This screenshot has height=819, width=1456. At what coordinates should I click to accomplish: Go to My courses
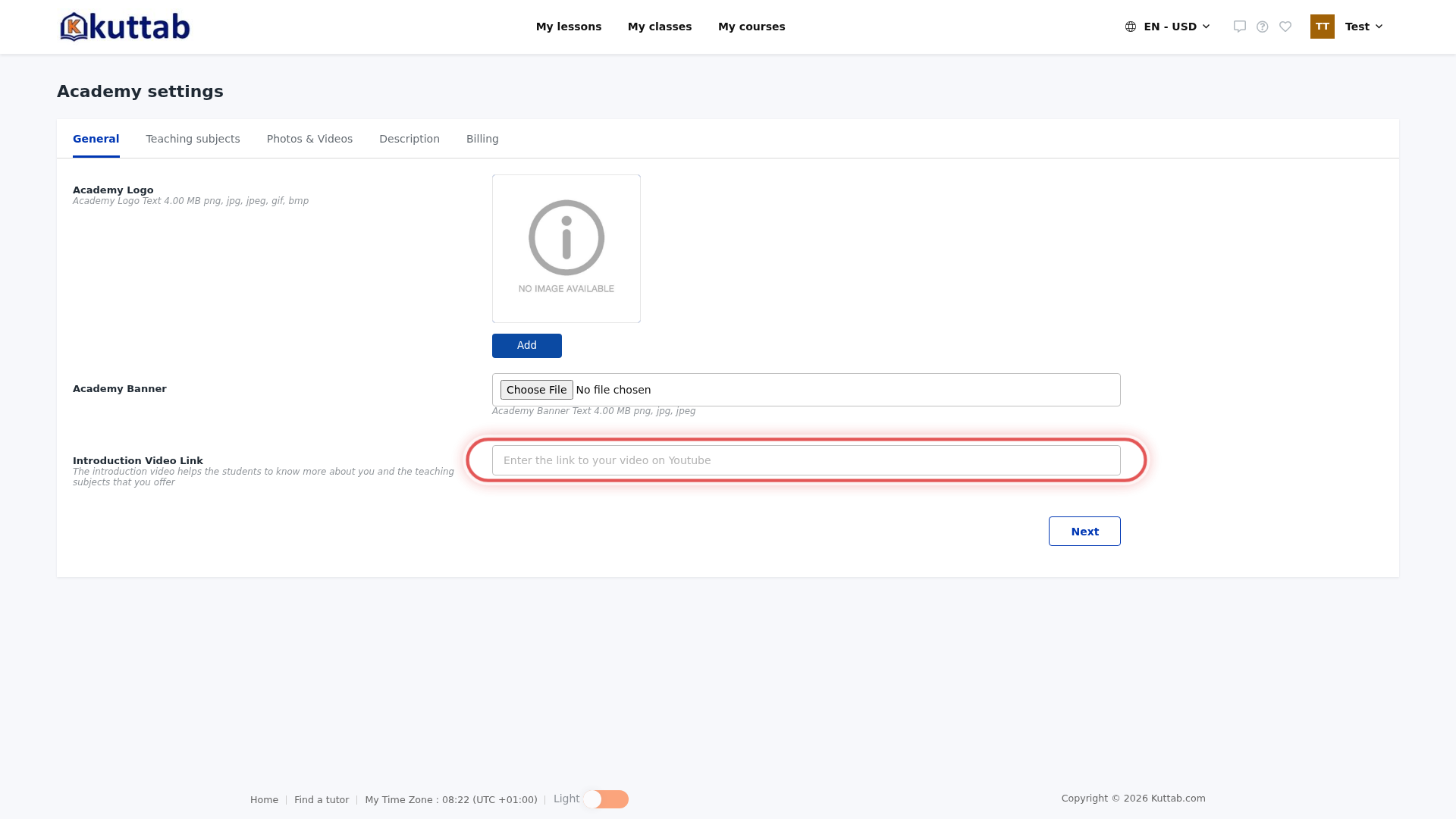coord(752,27)
